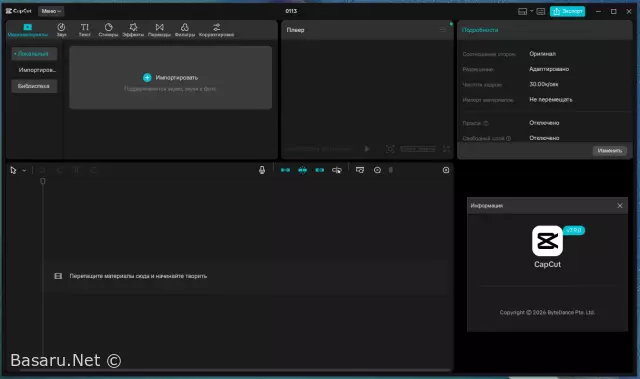Select the cursor selection tool
Image resolution: width=640 pixels, height=379 pixels.
[13, 170]
